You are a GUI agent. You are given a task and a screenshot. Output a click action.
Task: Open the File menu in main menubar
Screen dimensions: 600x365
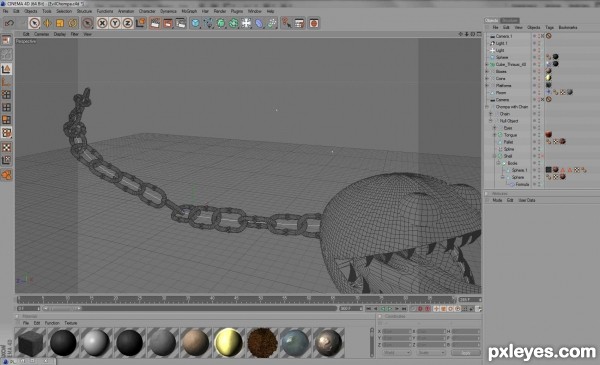click(5, 11)
